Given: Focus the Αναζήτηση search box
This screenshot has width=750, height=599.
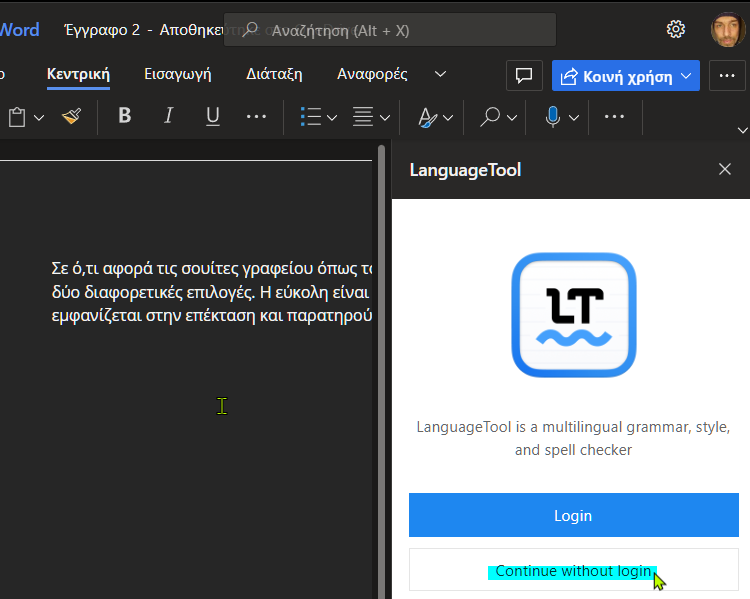Looking at the screenshot, I should click(x=390, y=30).
